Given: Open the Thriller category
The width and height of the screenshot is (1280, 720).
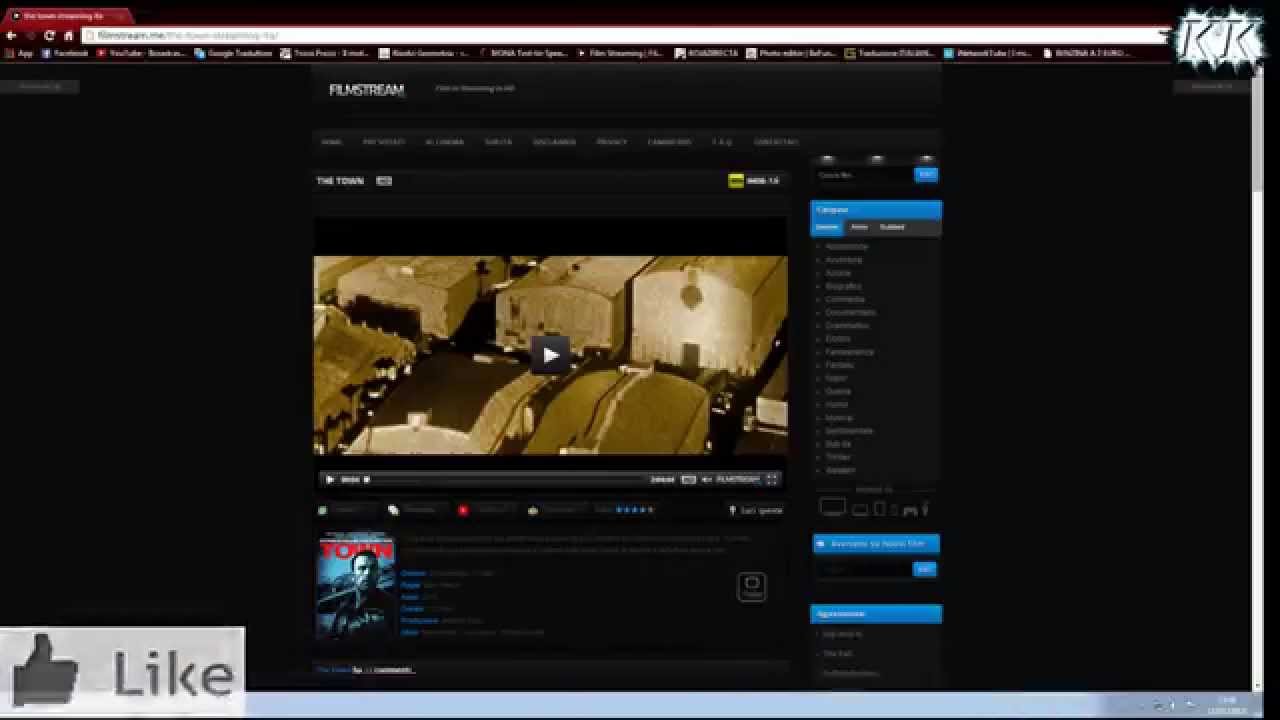Looking at the screenshot, I should coord(838,457).
